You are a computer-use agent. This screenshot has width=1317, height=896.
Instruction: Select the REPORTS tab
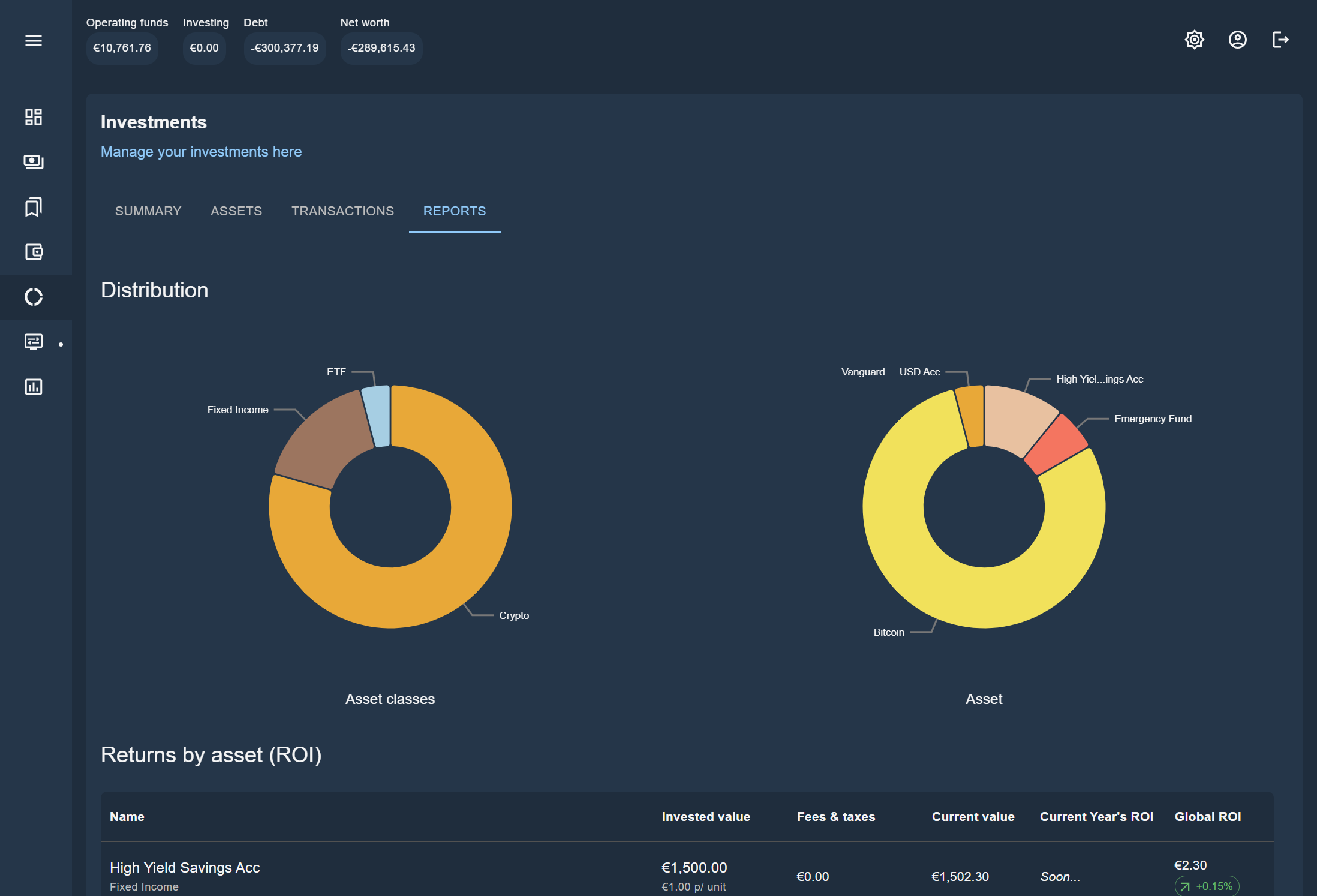[x=455, y=211]
